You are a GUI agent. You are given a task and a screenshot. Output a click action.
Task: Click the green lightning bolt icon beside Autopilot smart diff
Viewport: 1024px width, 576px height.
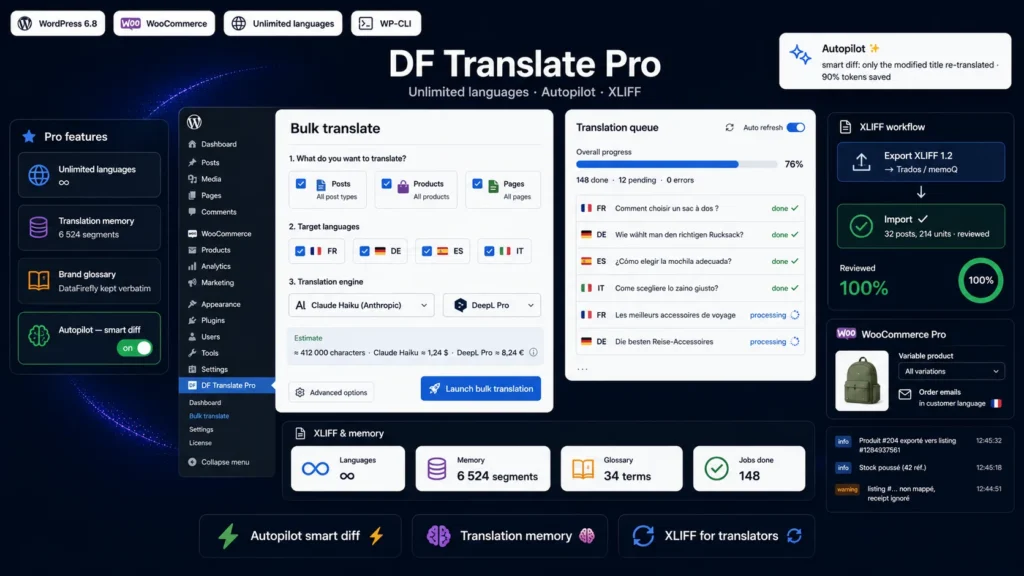[229, 536]
